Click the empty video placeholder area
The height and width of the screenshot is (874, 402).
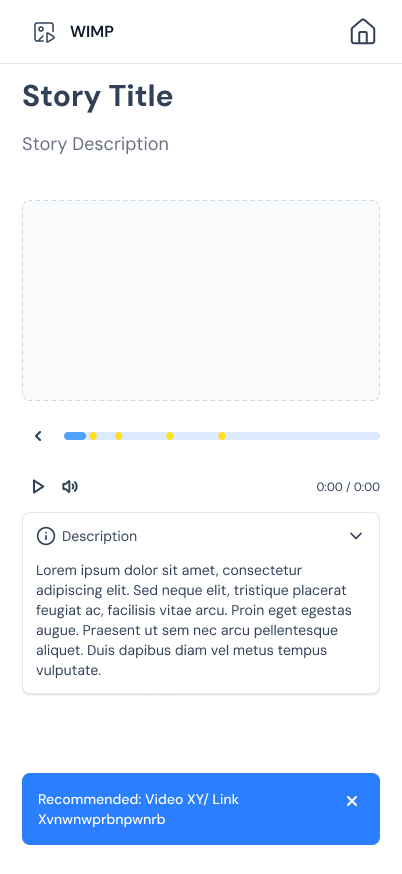pos(201,300)
